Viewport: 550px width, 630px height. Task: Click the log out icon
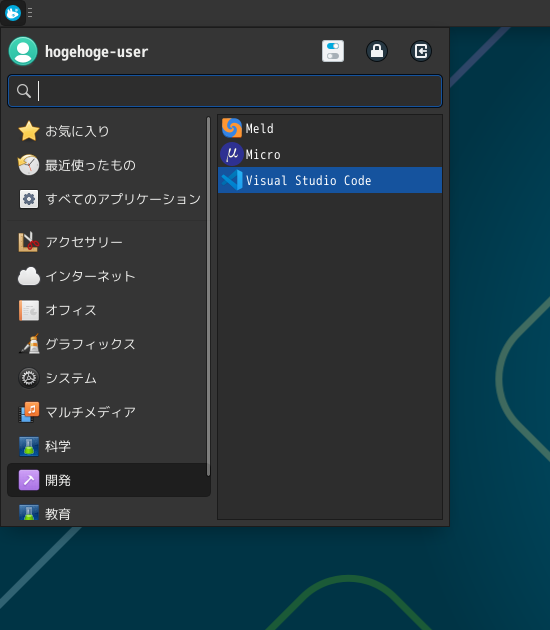click(x=421, y=51)
